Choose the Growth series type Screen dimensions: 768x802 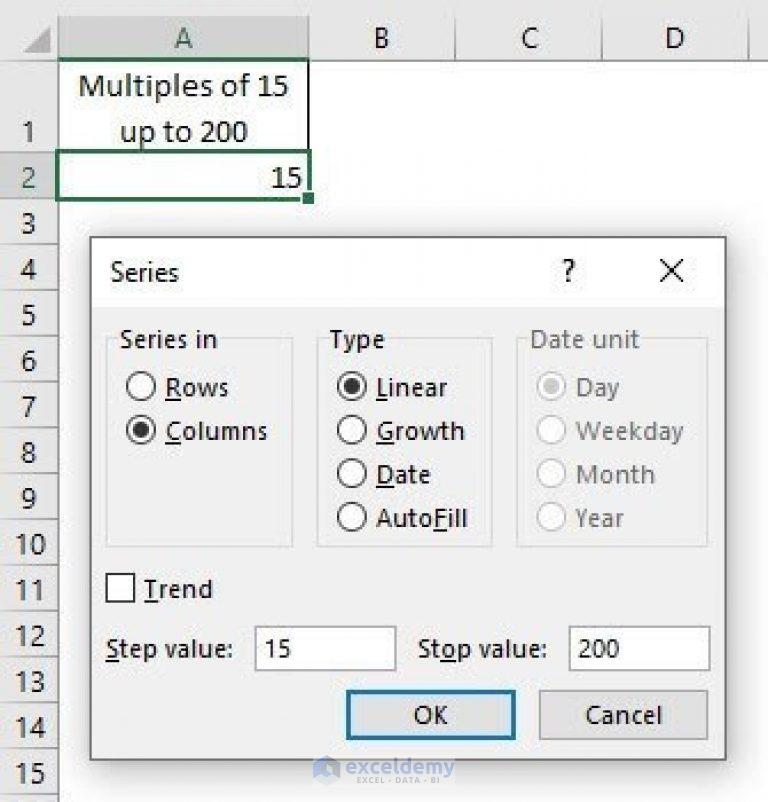[352, 431]
